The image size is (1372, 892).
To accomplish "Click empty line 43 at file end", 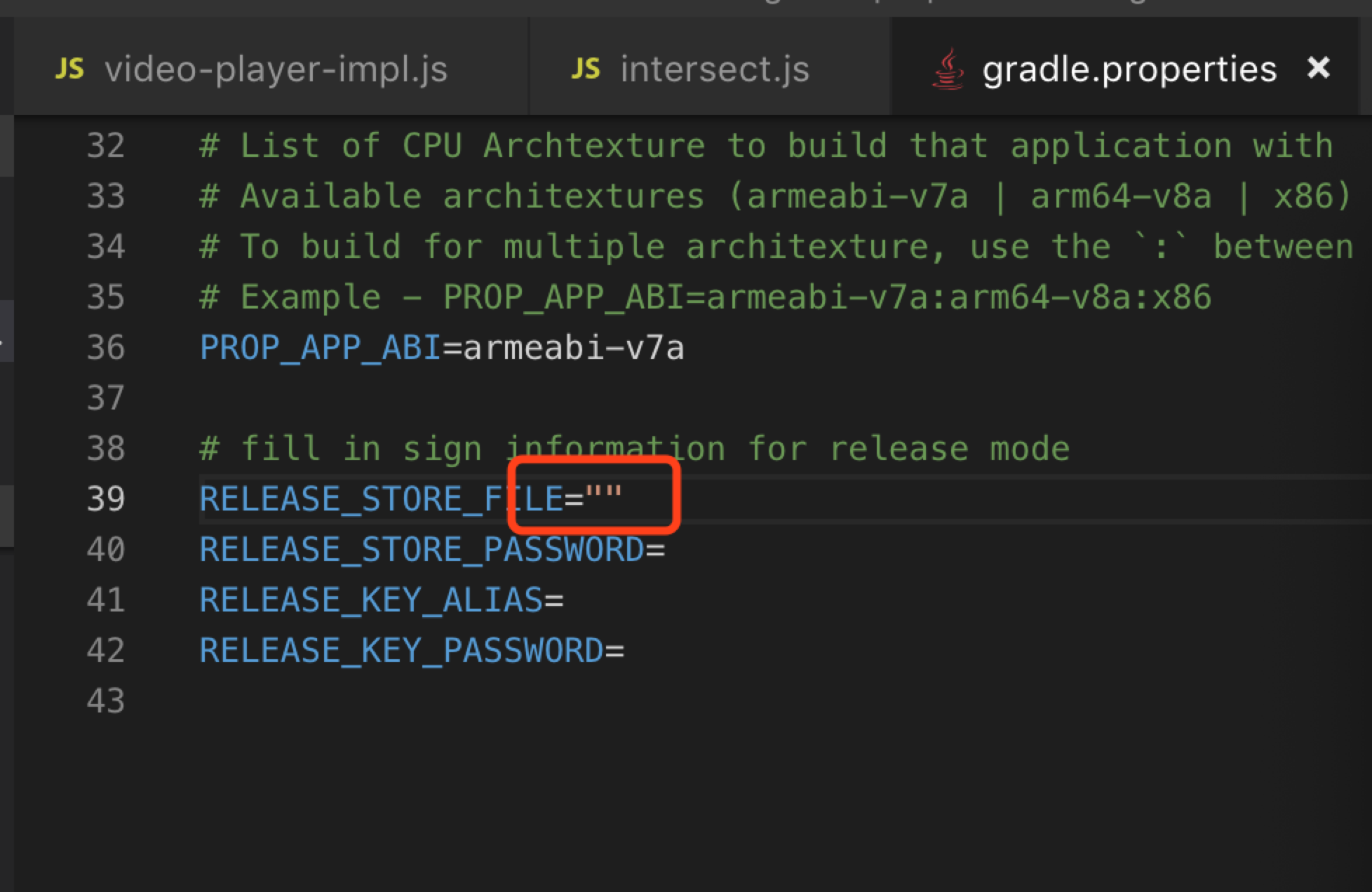I will (281, 701).
